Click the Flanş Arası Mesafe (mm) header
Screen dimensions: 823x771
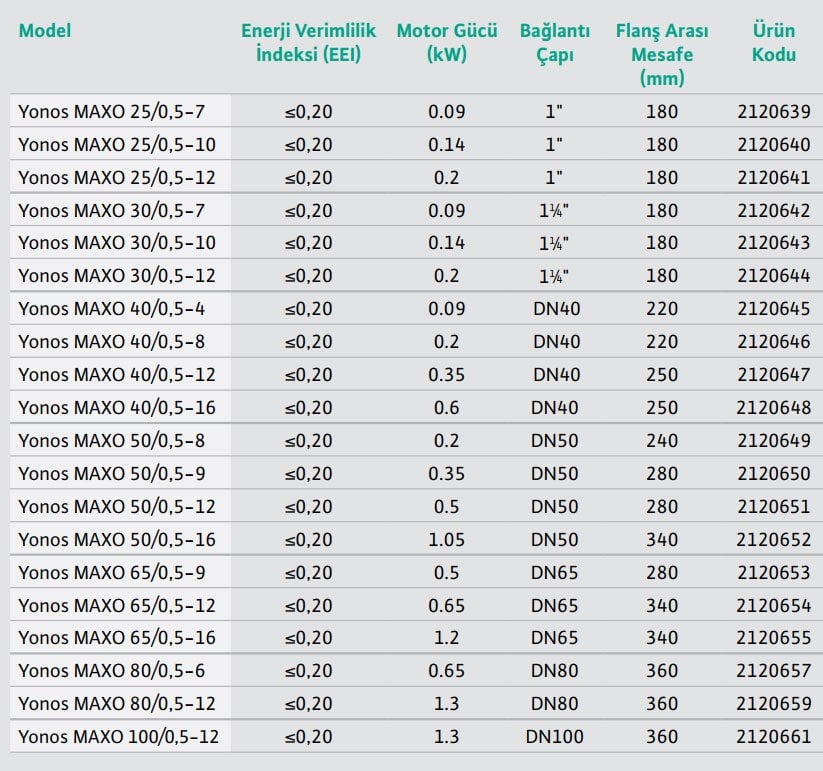tap(662, 55)
